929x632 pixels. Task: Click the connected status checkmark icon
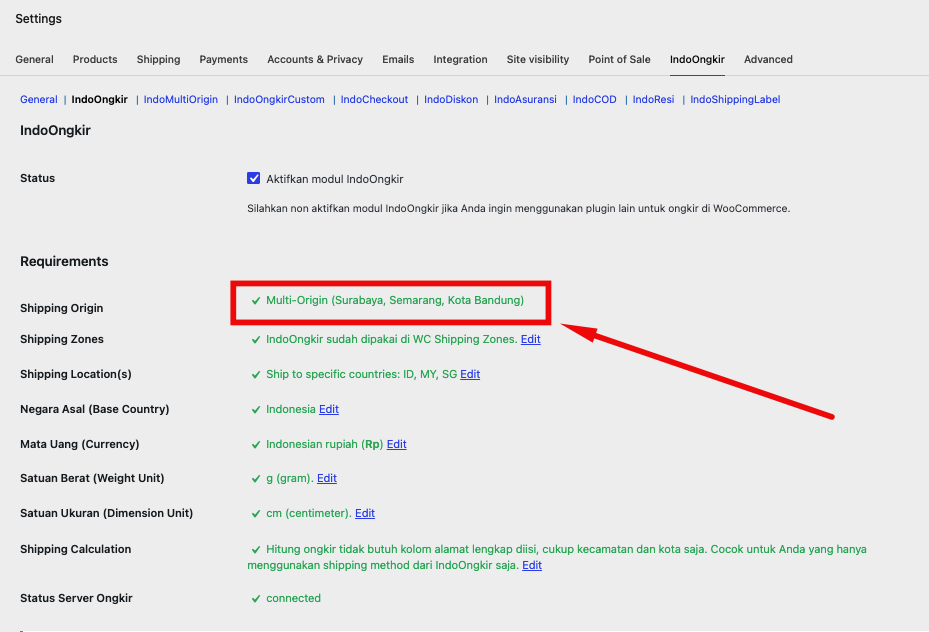256,599
